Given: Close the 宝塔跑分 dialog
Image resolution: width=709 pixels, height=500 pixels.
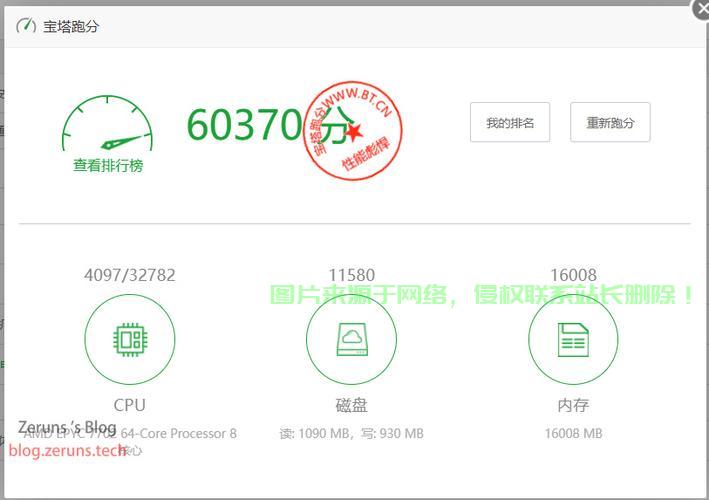Looking at the screenshot, I should [x=700, y=8].
